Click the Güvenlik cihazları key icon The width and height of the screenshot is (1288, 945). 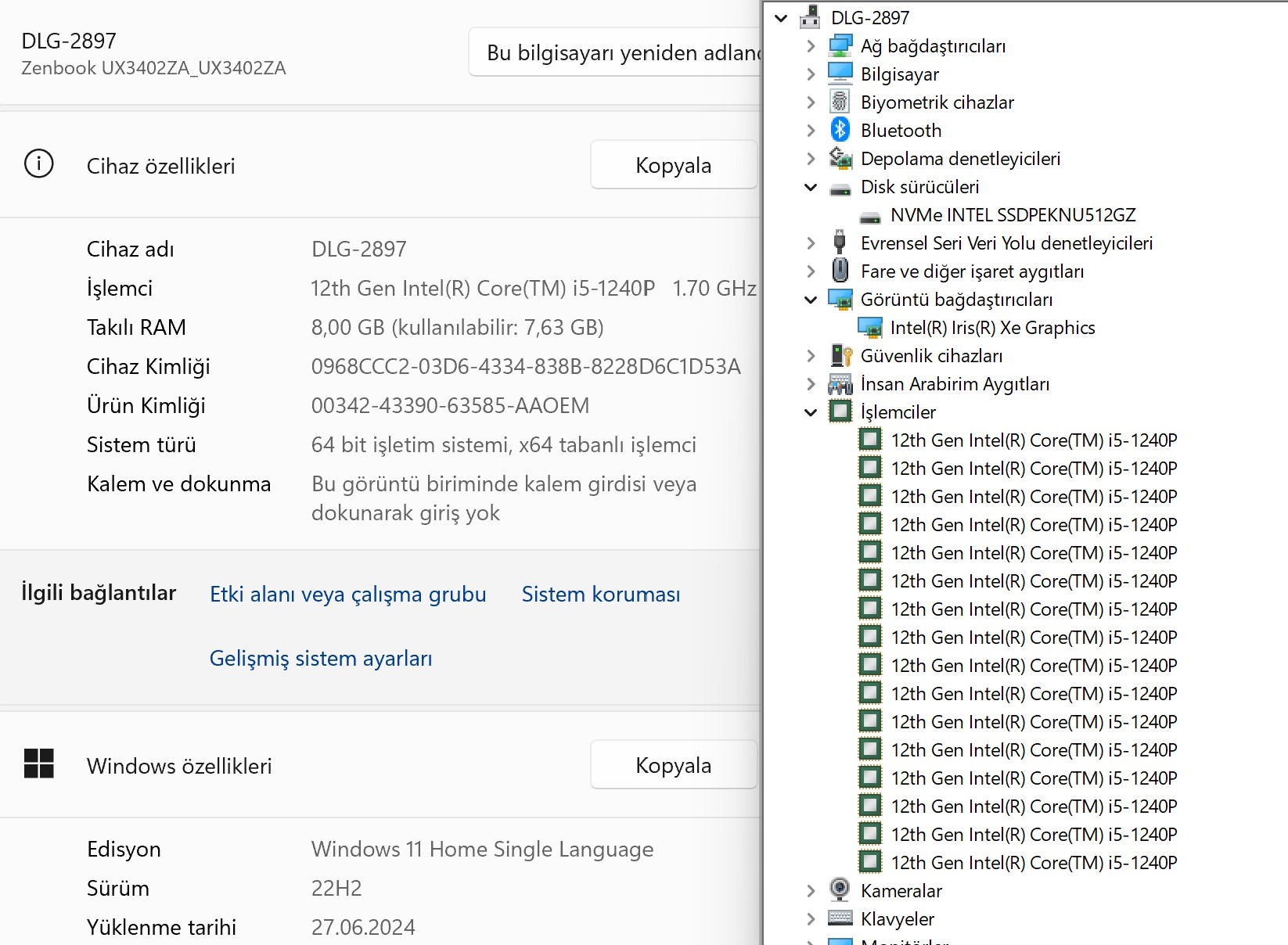pos(841,355)
